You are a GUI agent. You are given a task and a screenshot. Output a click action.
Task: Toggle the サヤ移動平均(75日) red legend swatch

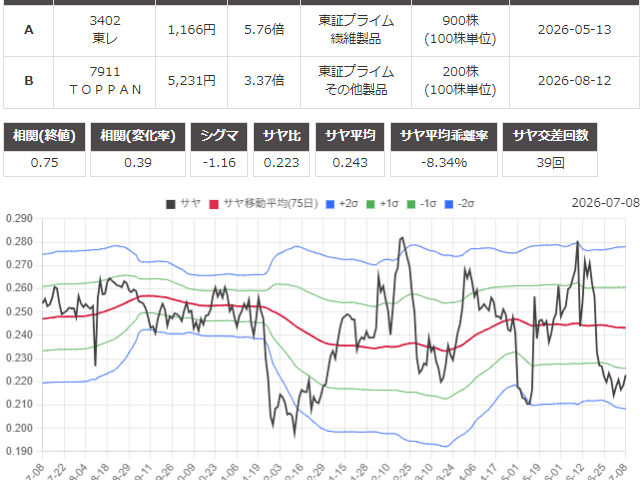214,204
